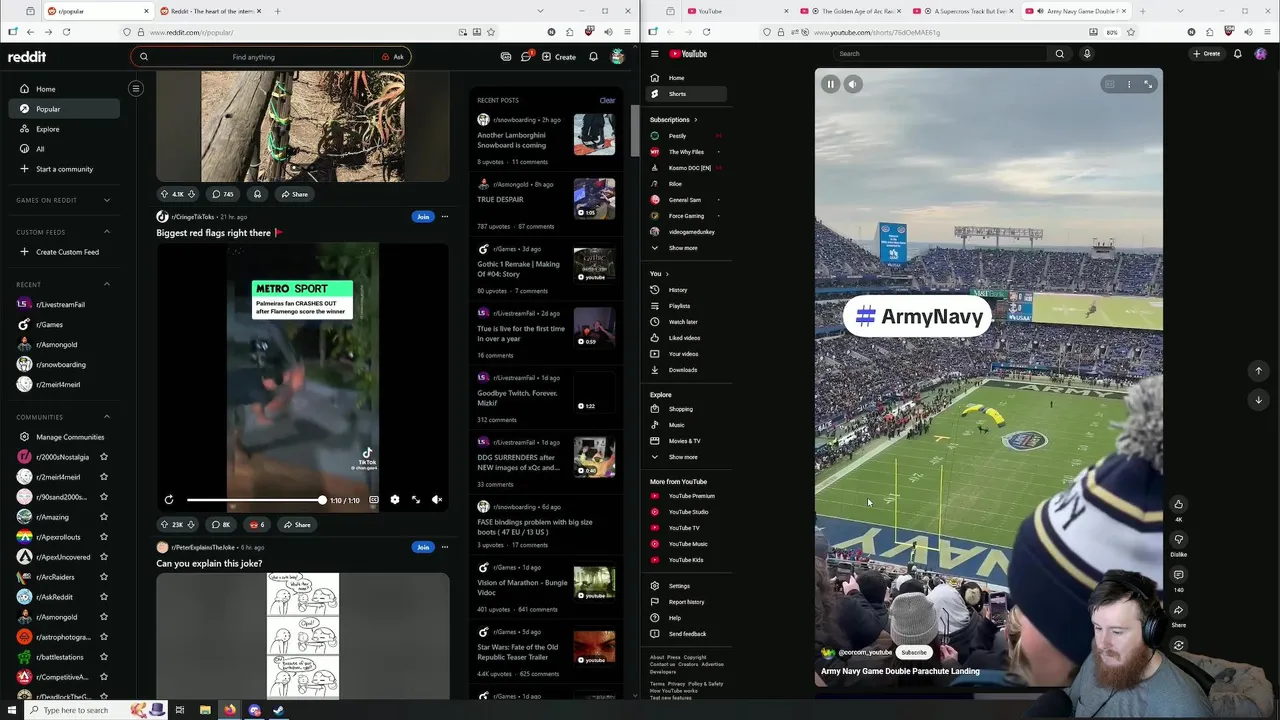Upvote the Biggest red flags post

[164, 524]
